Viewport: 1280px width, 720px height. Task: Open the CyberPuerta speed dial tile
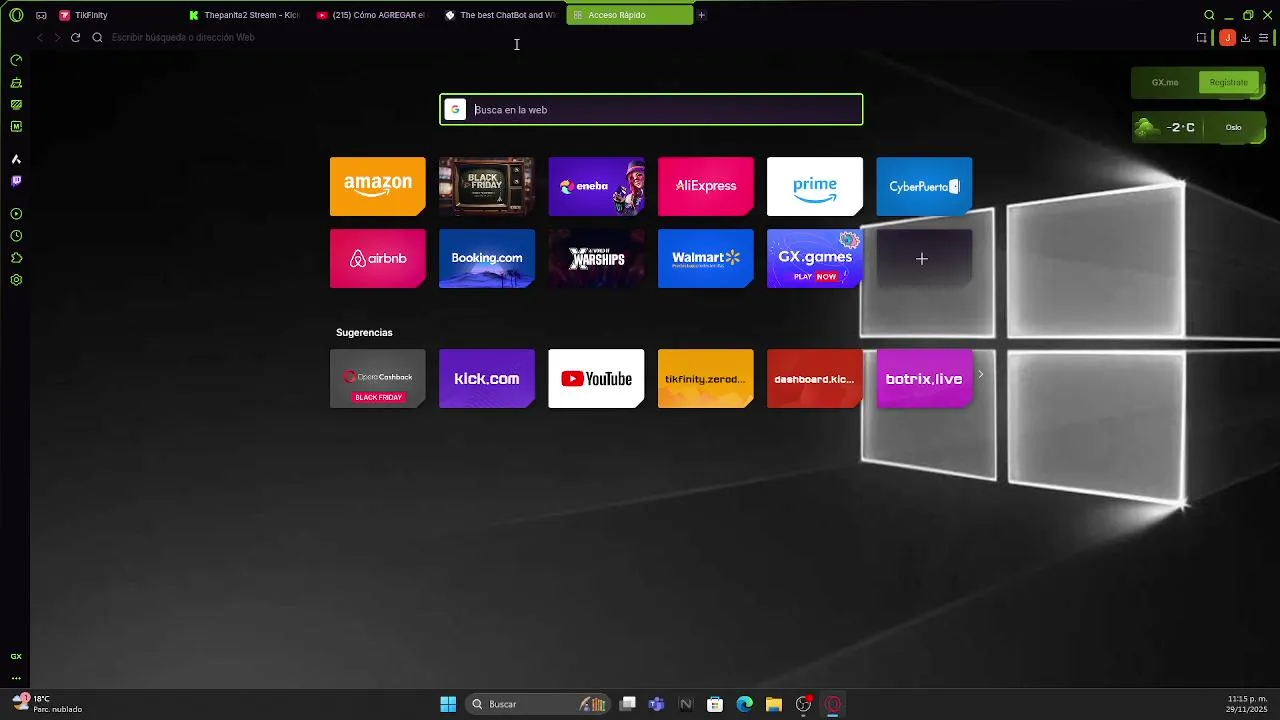pyautogui.click(x=924, y=186)
